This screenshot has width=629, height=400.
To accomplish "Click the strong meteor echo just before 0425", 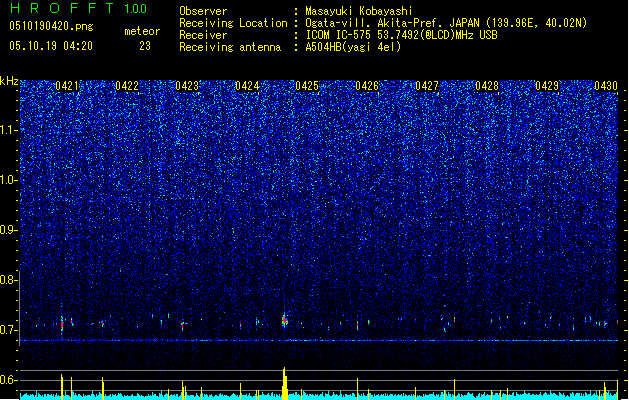I will click(x=284, y=321).
